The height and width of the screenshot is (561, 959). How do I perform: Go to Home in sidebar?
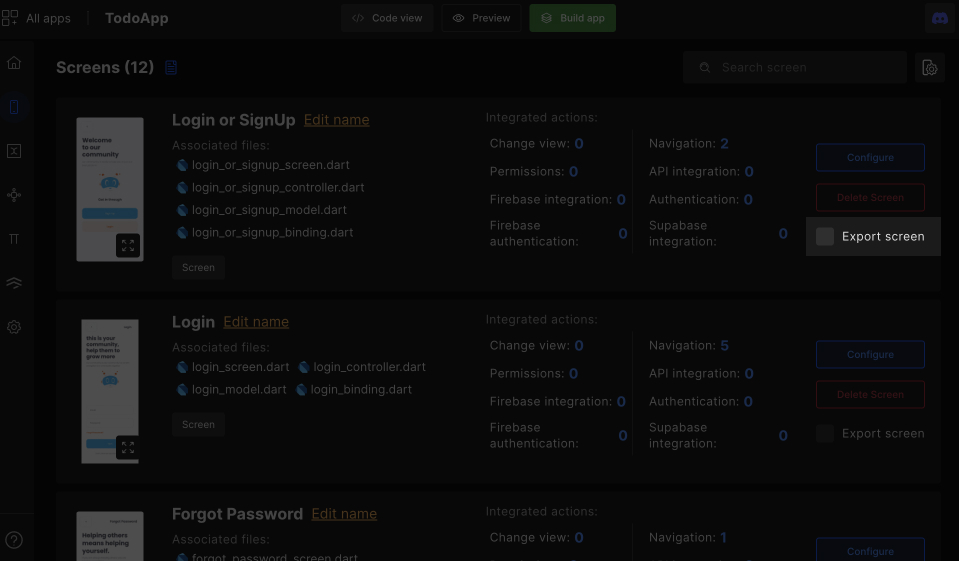pos(14,62)
